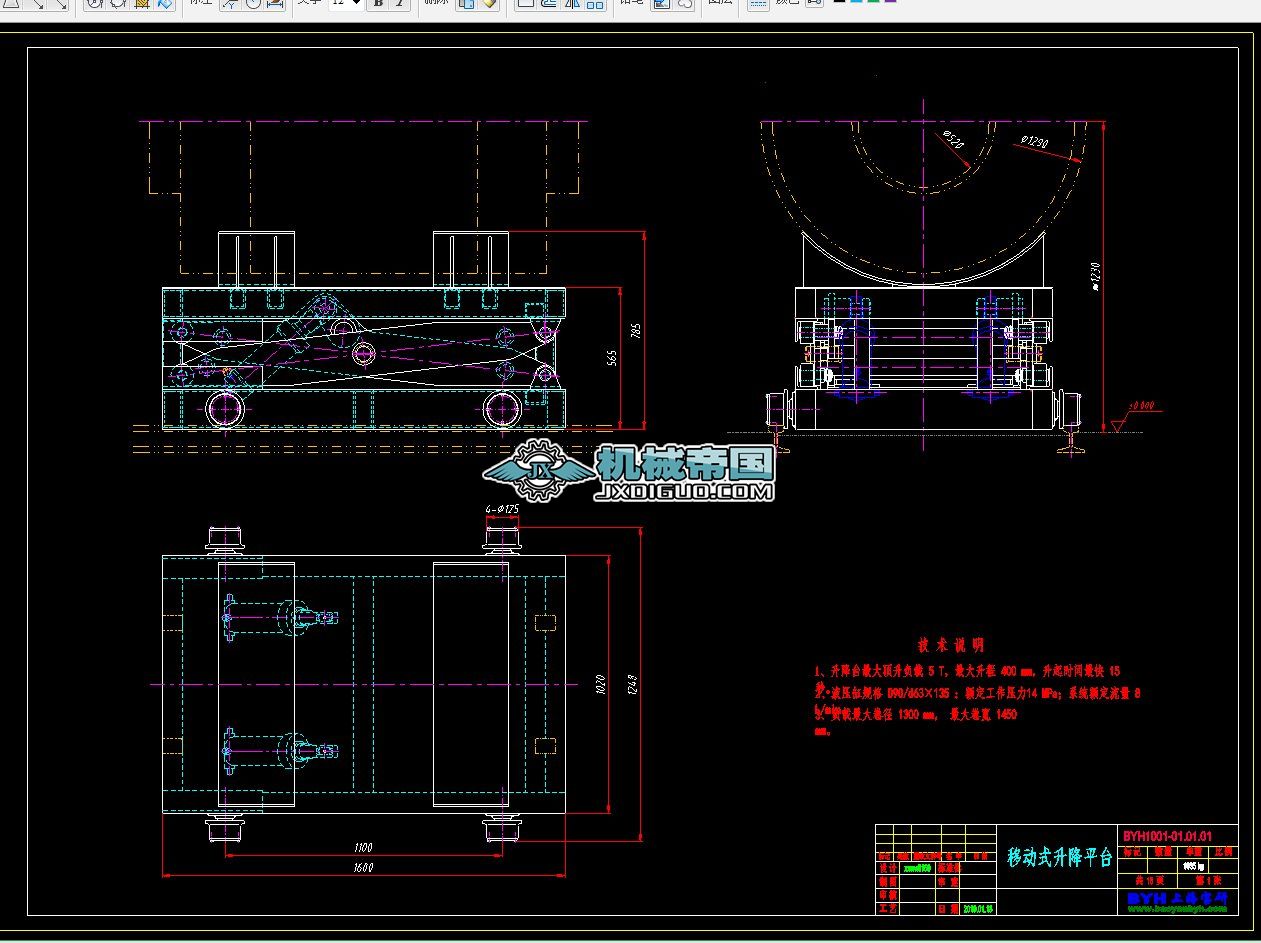
Task: Click the 技术说明 heading text
Action: [x=950, y=646]
